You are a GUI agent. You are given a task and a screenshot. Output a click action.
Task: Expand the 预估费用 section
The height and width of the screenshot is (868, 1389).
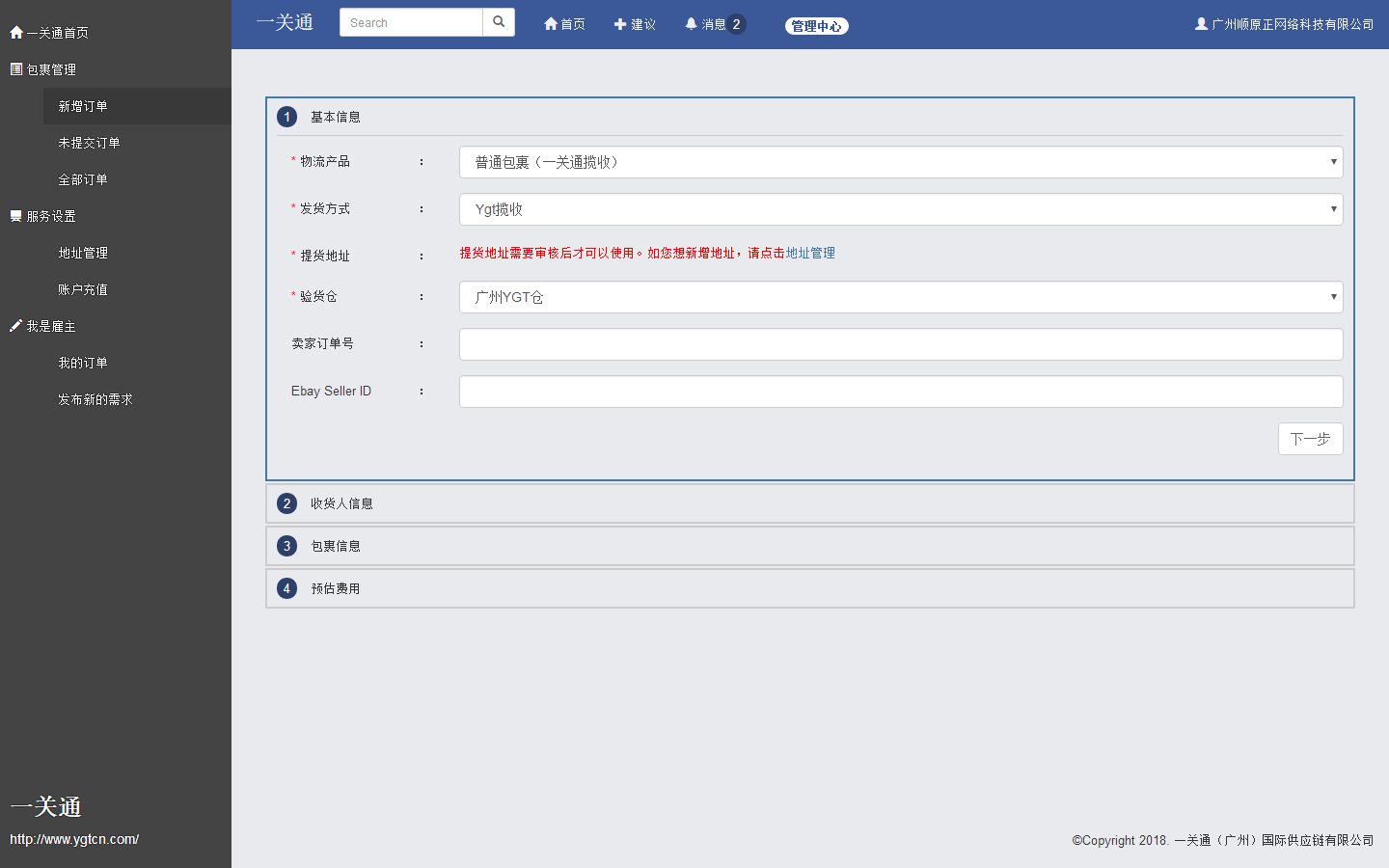(810, 588)
